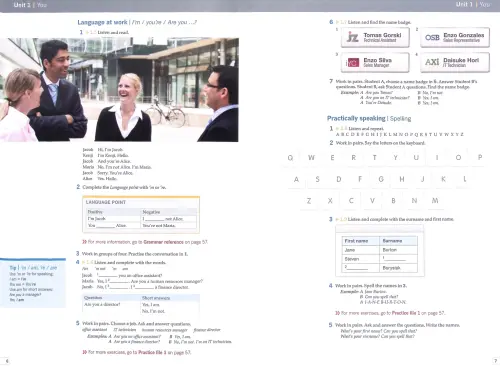
Task: Click the H key on the keyboard
Action: 402,179
